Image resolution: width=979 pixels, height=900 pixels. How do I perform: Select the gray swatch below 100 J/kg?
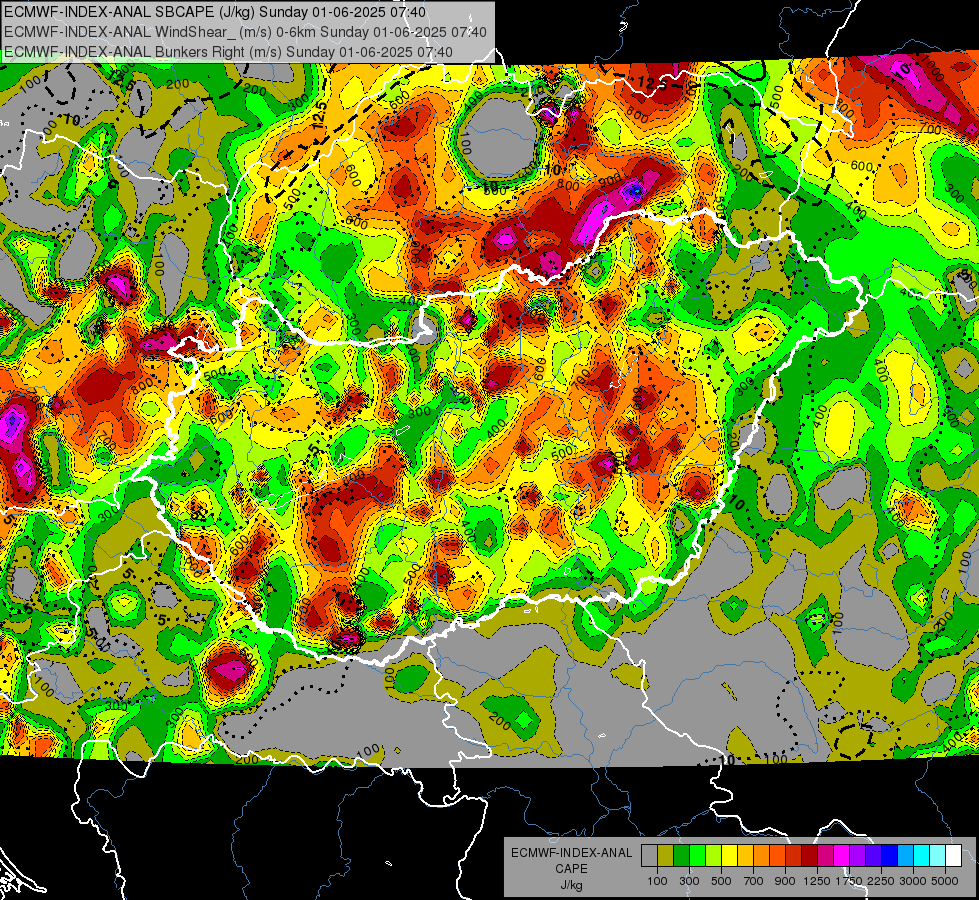pos(649,855)
